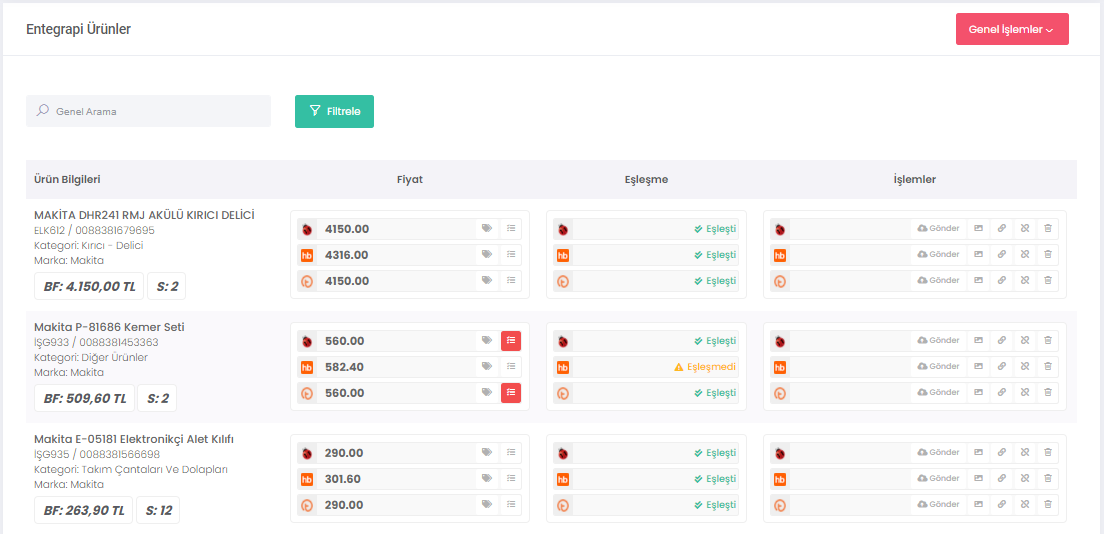1104x534 pixels.
Task: Click Gönder in DHR241 ladybug actions row
Action: (x=938, y=229)
